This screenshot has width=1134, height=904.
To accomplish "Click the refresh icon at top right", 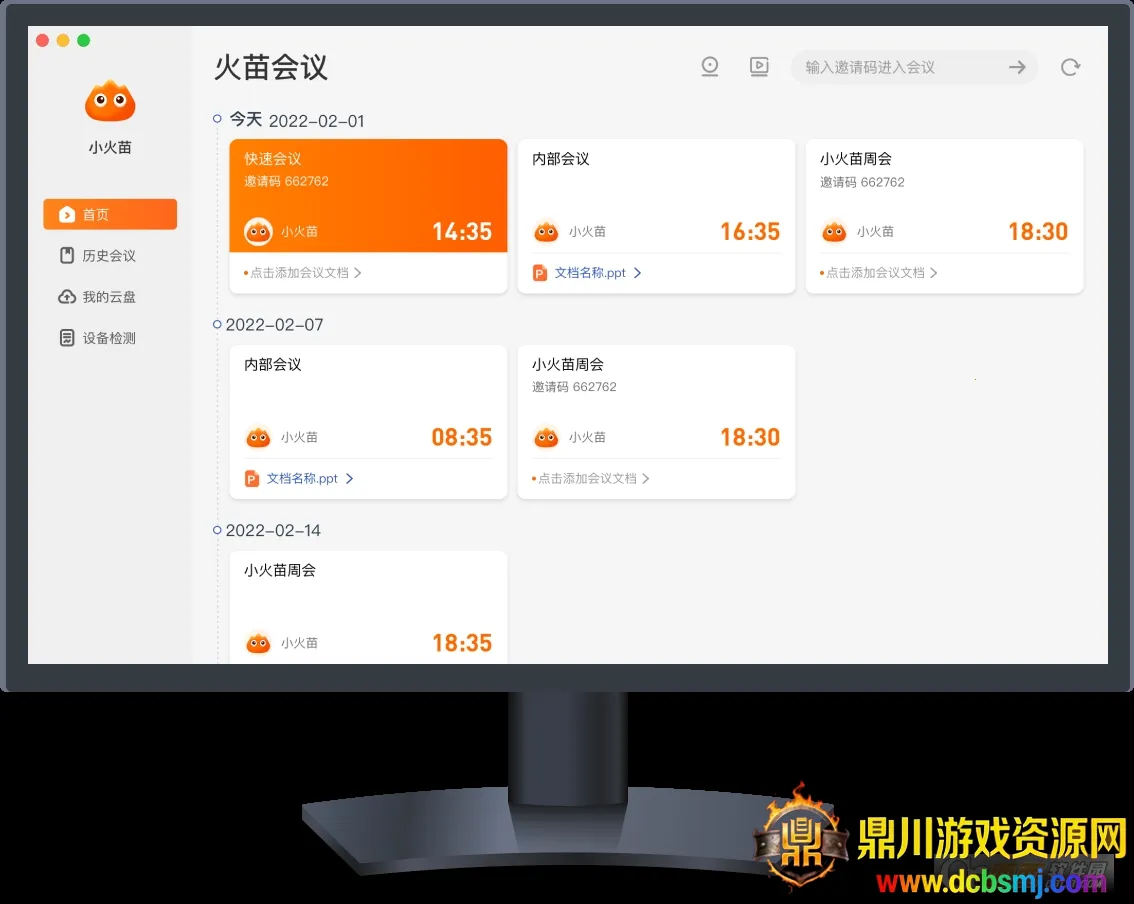I will pos(1070,67).
